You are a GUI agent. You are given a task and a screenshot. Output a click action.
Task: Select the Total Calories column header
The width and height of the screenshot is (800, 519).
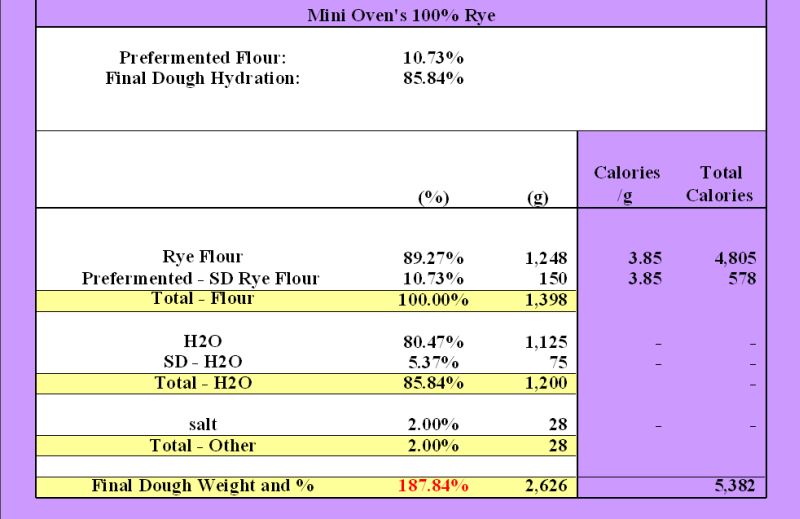(x=719, y=184)
